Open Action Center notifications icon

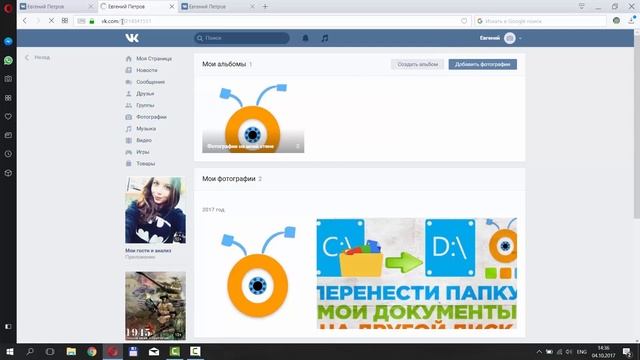627,352
